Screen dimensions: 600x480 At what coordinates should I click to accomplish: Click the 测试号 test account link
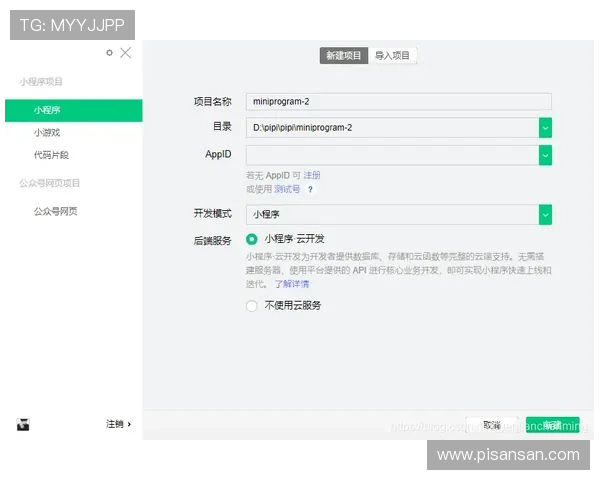(287, 189)
